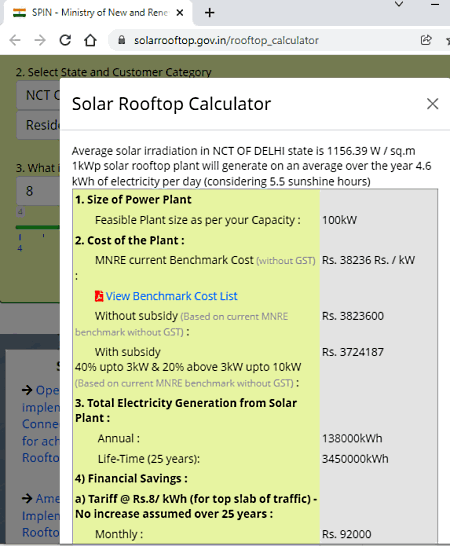
Task: Click the India flag favicon on tab
Action: point(20,13)
